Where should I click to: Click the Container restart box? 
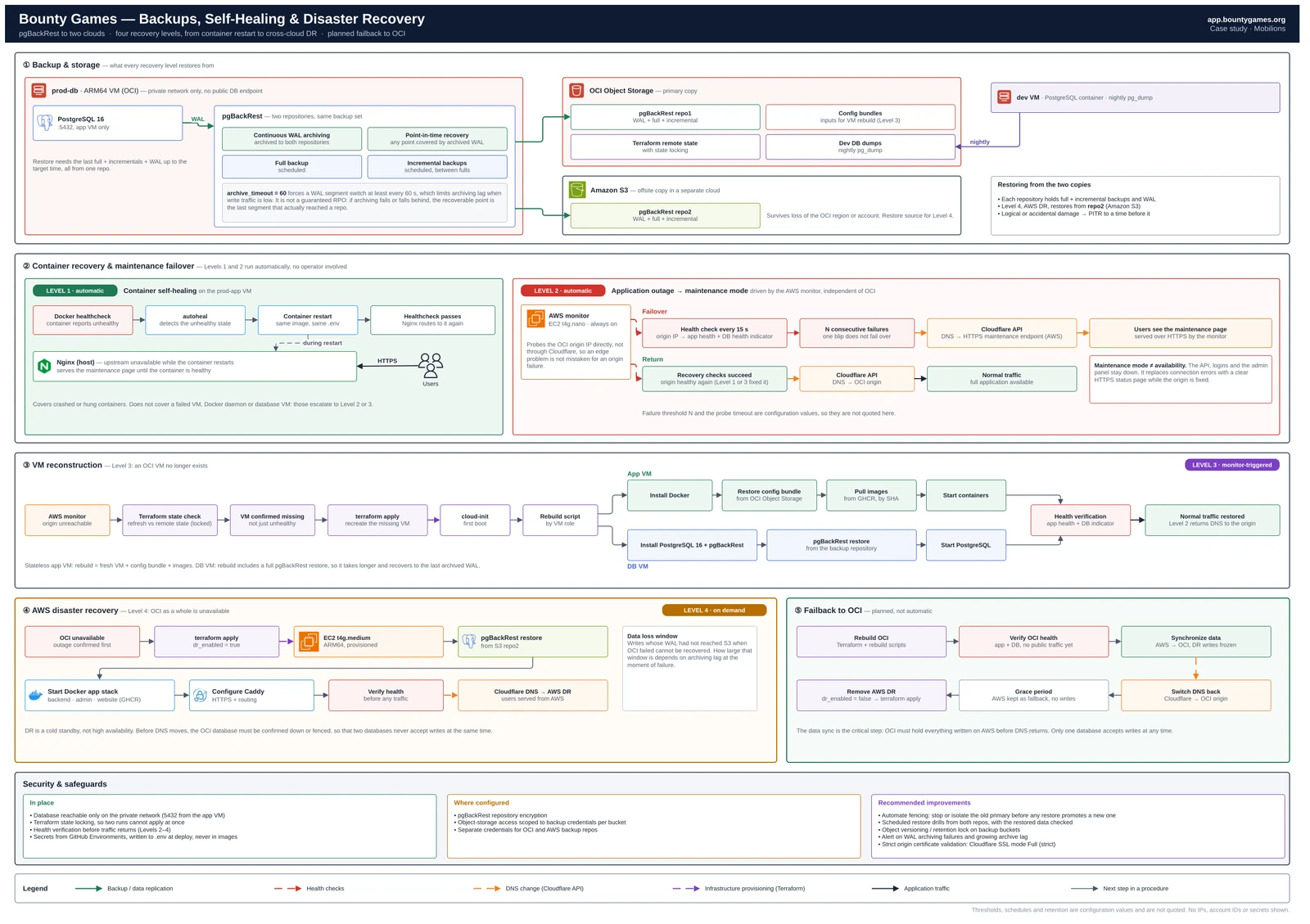click(308, 320)
